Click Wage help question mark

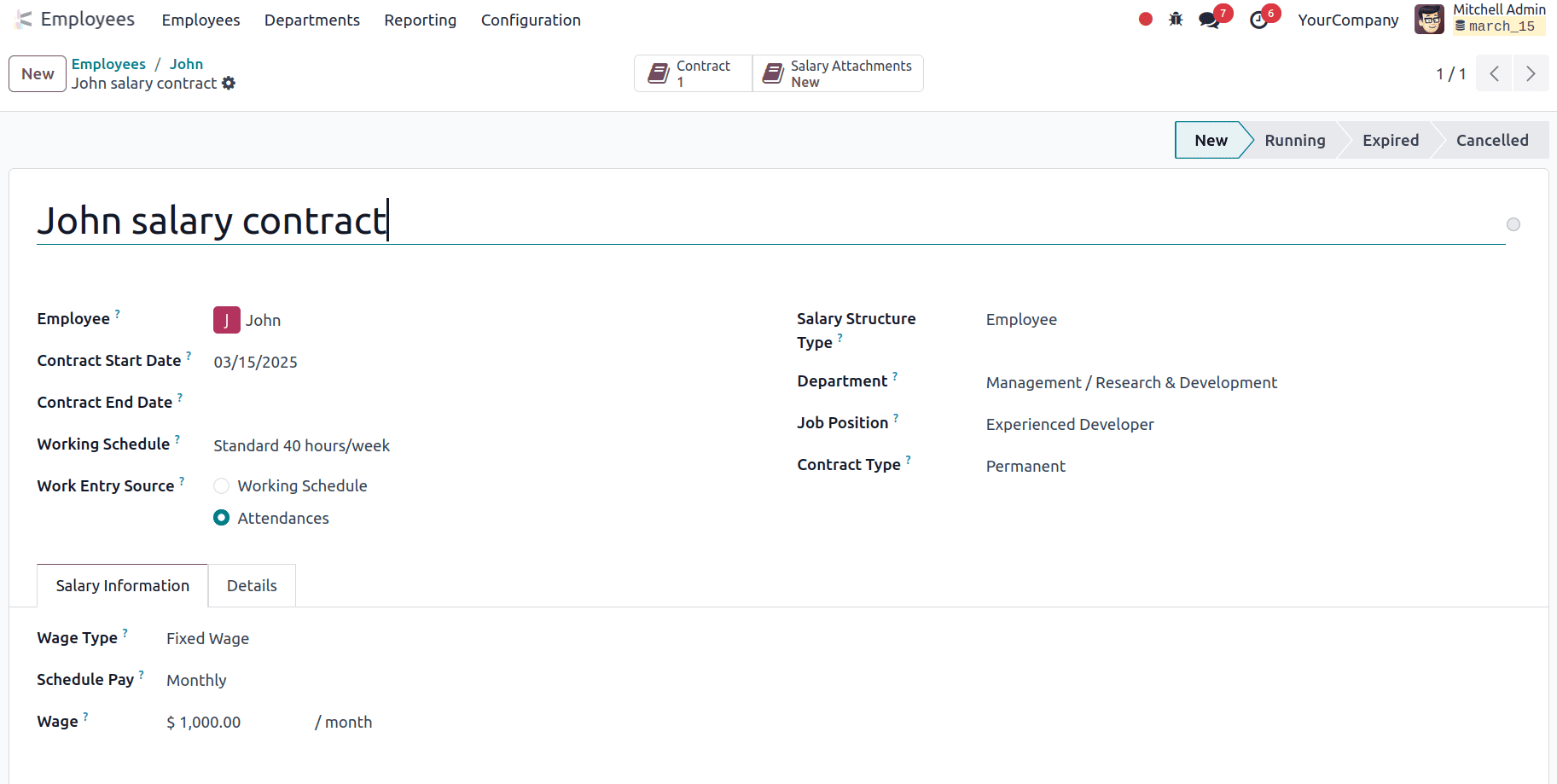tap(86, 717)
